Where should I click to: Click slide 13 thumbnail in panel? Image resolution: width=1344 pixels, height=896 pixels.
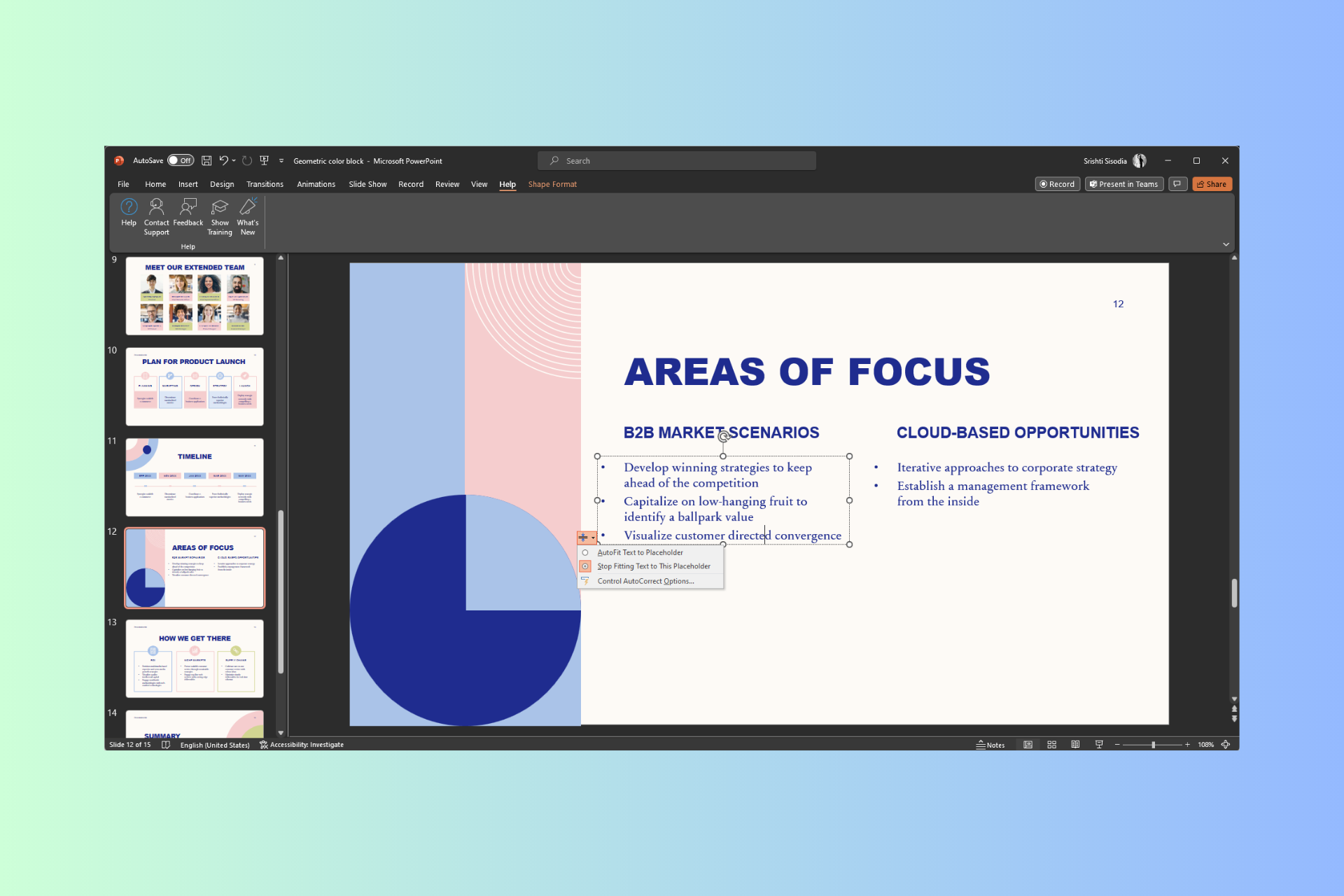(195, 657)
